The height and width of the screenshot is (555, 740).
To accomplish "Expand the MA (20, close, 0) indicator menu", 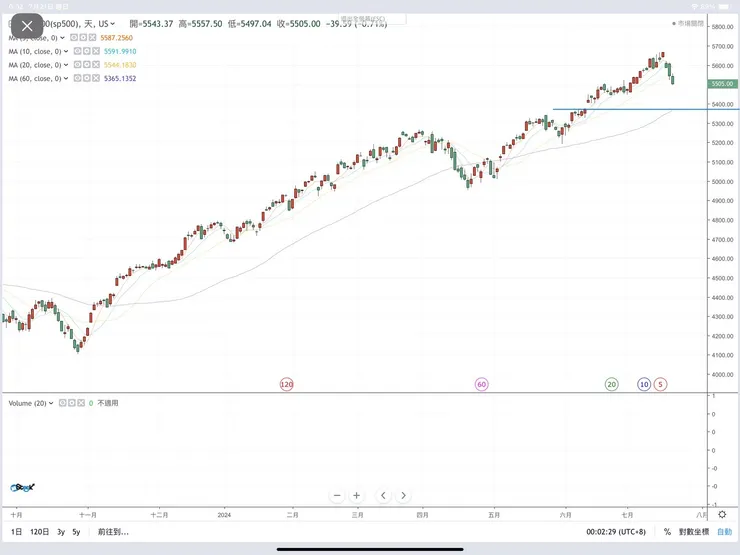I will [x=66, y=65].
